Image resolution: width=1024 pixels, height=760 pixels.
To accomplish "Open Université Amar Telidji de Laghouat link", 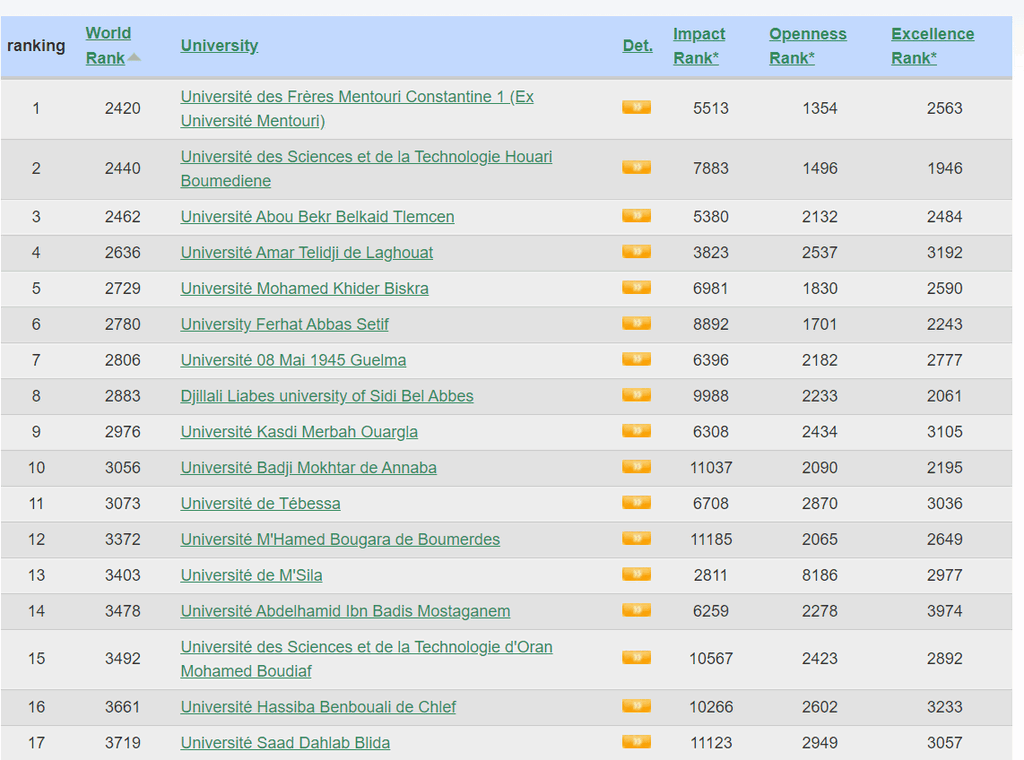I will tap(307, 253).
